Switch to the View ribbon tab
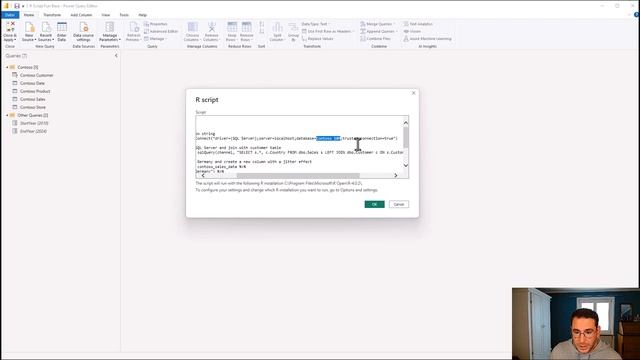This screenshot has width=640, height=360. pos(106,15)
